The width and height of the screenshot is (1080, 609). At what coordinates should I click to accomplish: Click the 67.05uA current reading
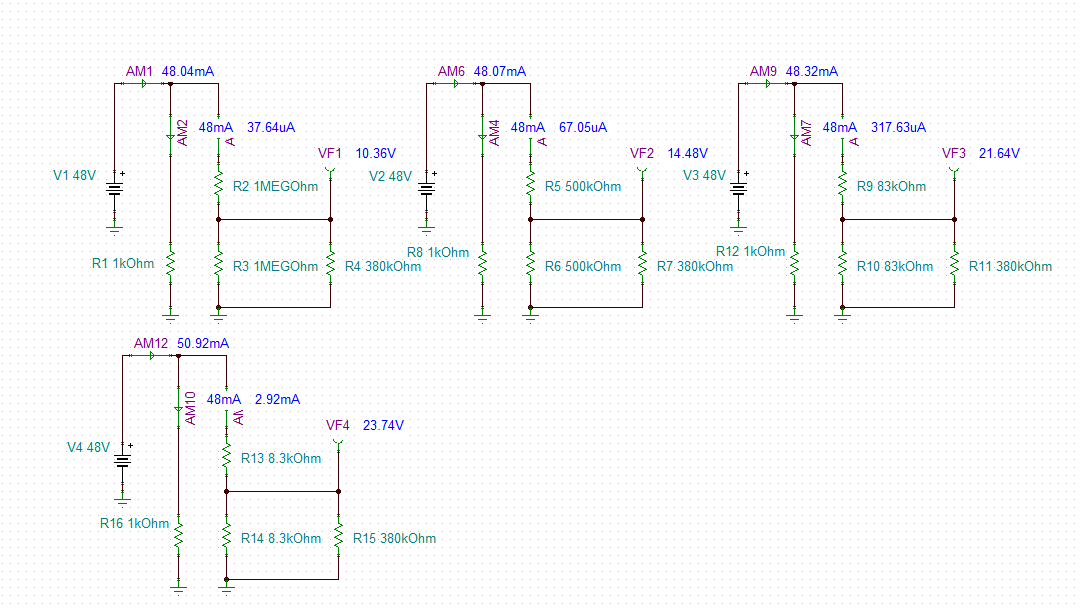point(583,127)
